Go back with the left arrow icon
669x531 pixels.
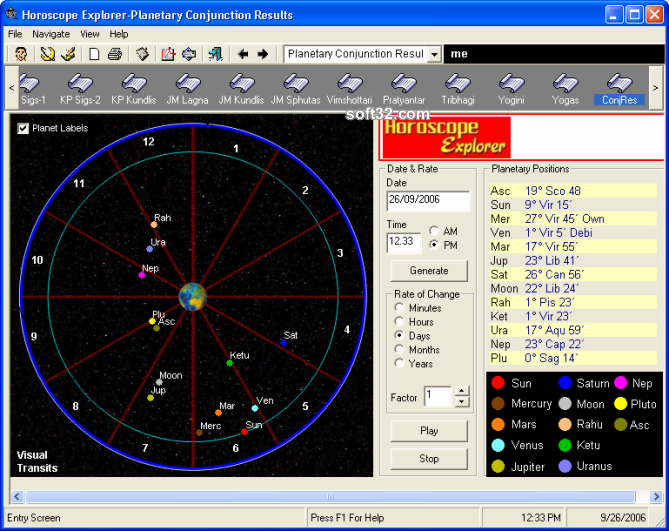(x=243, y=54)
